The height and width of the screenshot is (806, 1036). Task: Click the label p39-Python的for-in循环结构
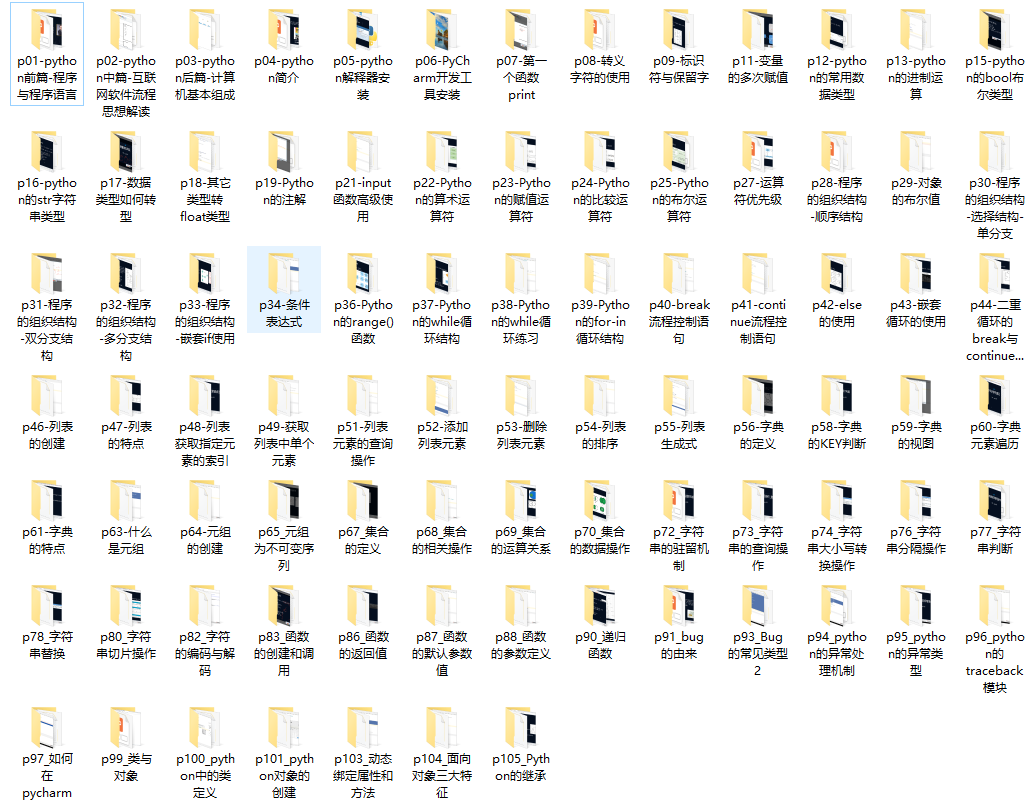[600, 322]
